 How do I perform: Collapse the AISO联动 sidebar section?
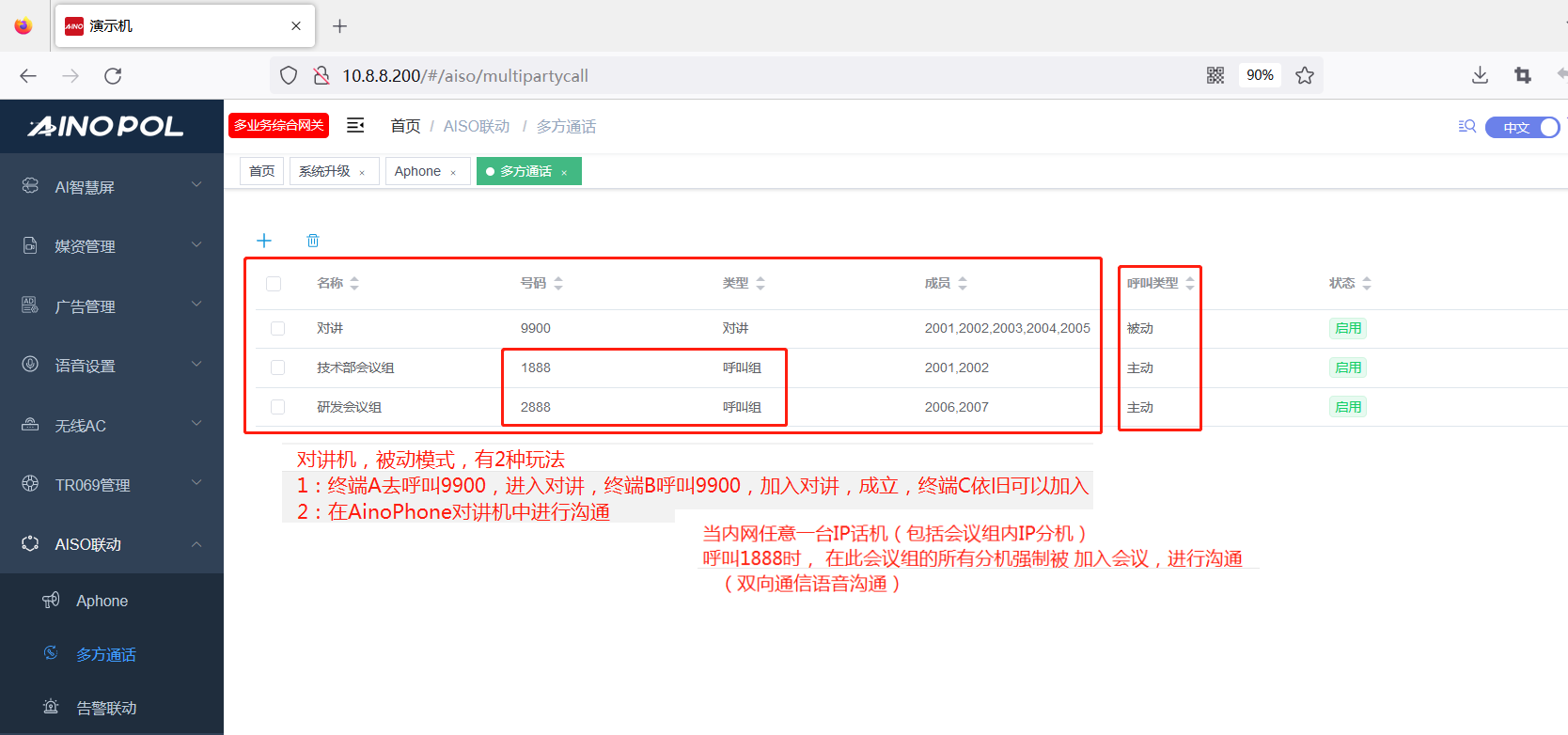(112, 544)
